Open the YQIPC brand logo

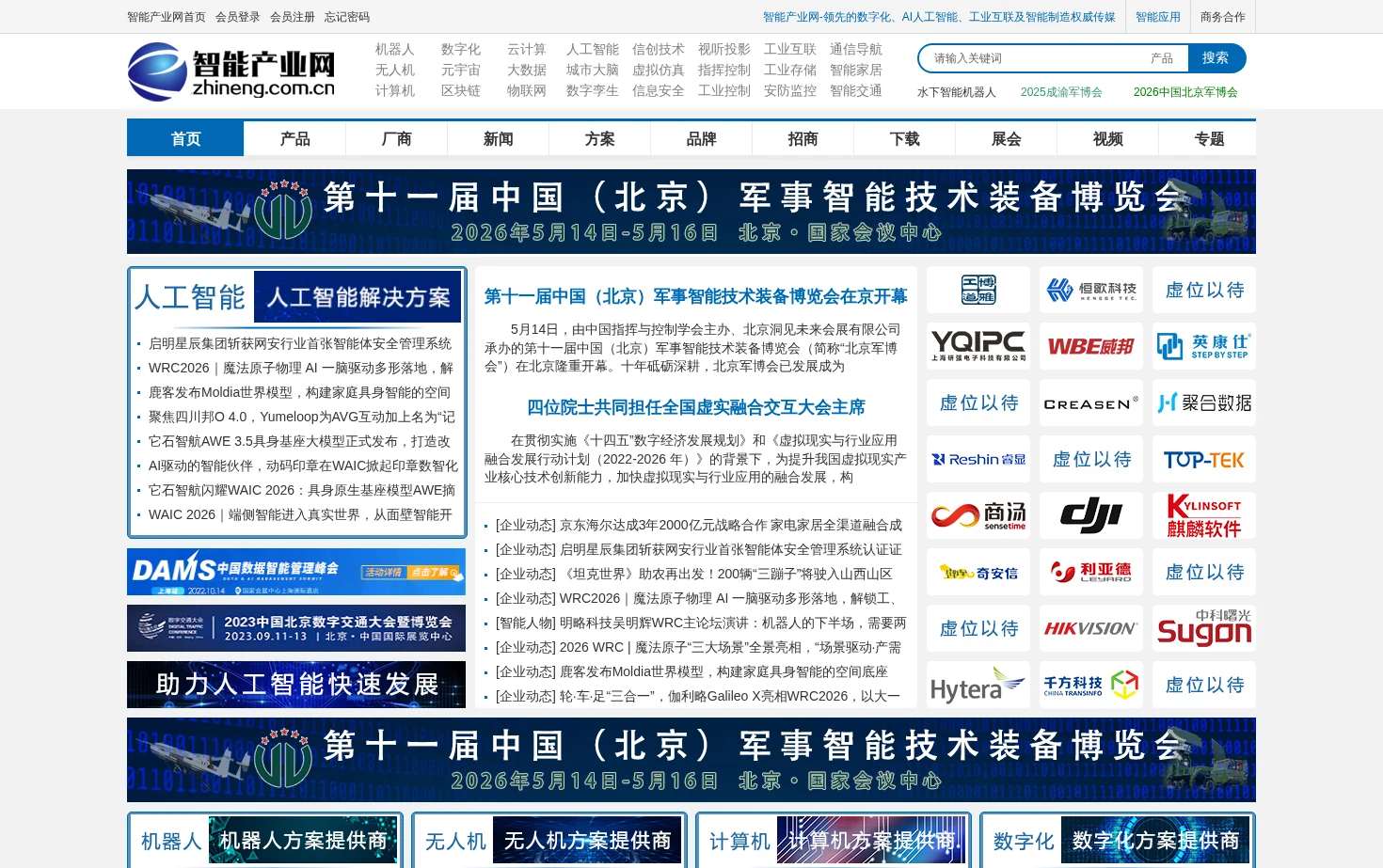pos(978,346)
